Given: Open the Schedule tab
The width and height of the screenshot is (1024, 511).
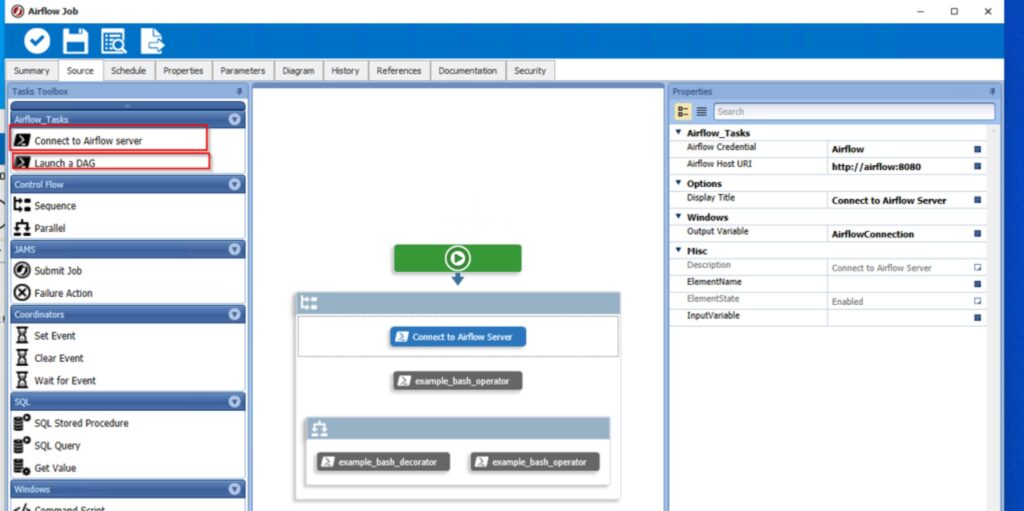Looking at the screenshot, I should tap(128, 71).
